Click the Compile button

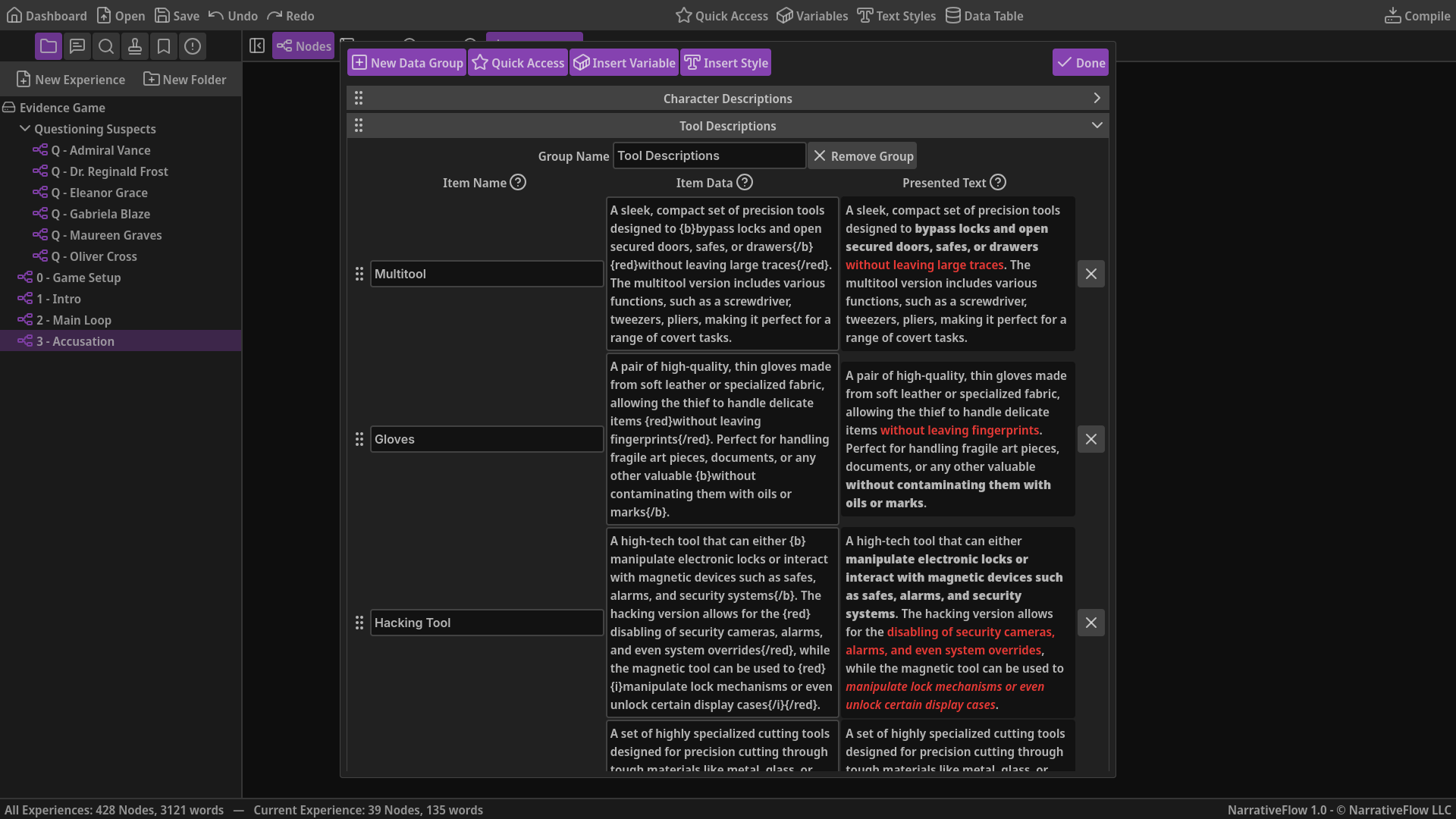tap(1417, 16)
